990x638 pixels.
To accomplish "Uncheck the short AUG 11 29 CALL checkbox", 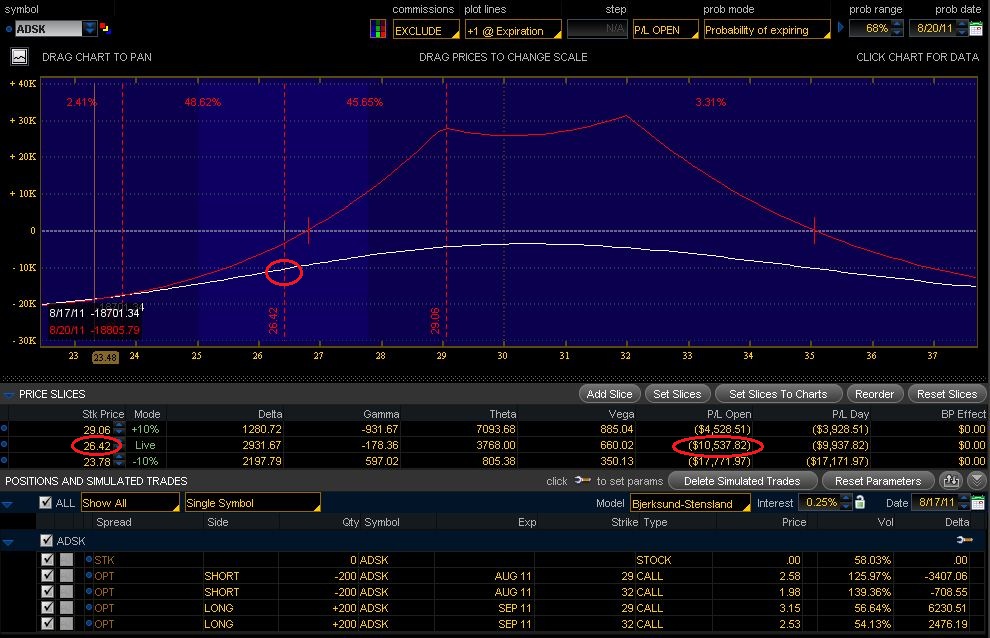I will pos(47,575).
